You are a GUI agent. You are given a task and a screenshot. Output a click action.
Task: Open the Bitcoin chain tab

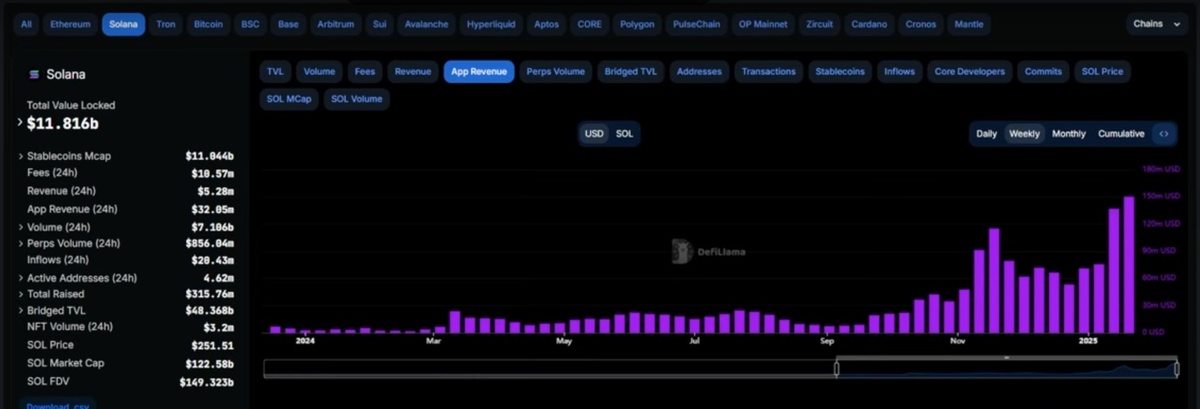[x=209, y=24]
